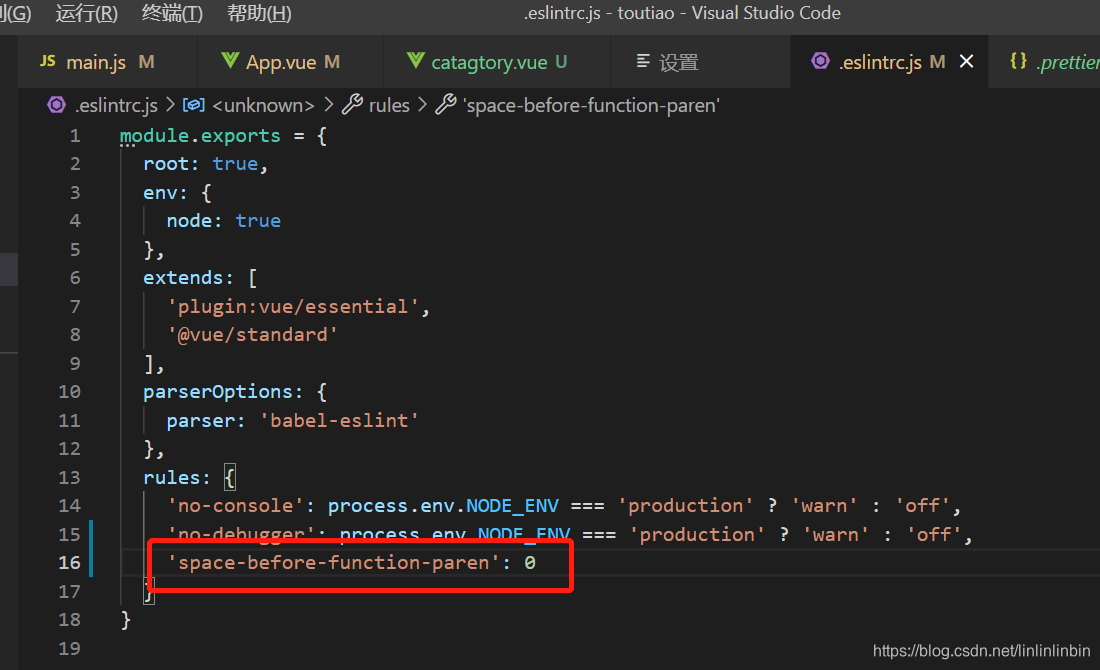Click 'true' value on line 4

(x=257, y=221)
